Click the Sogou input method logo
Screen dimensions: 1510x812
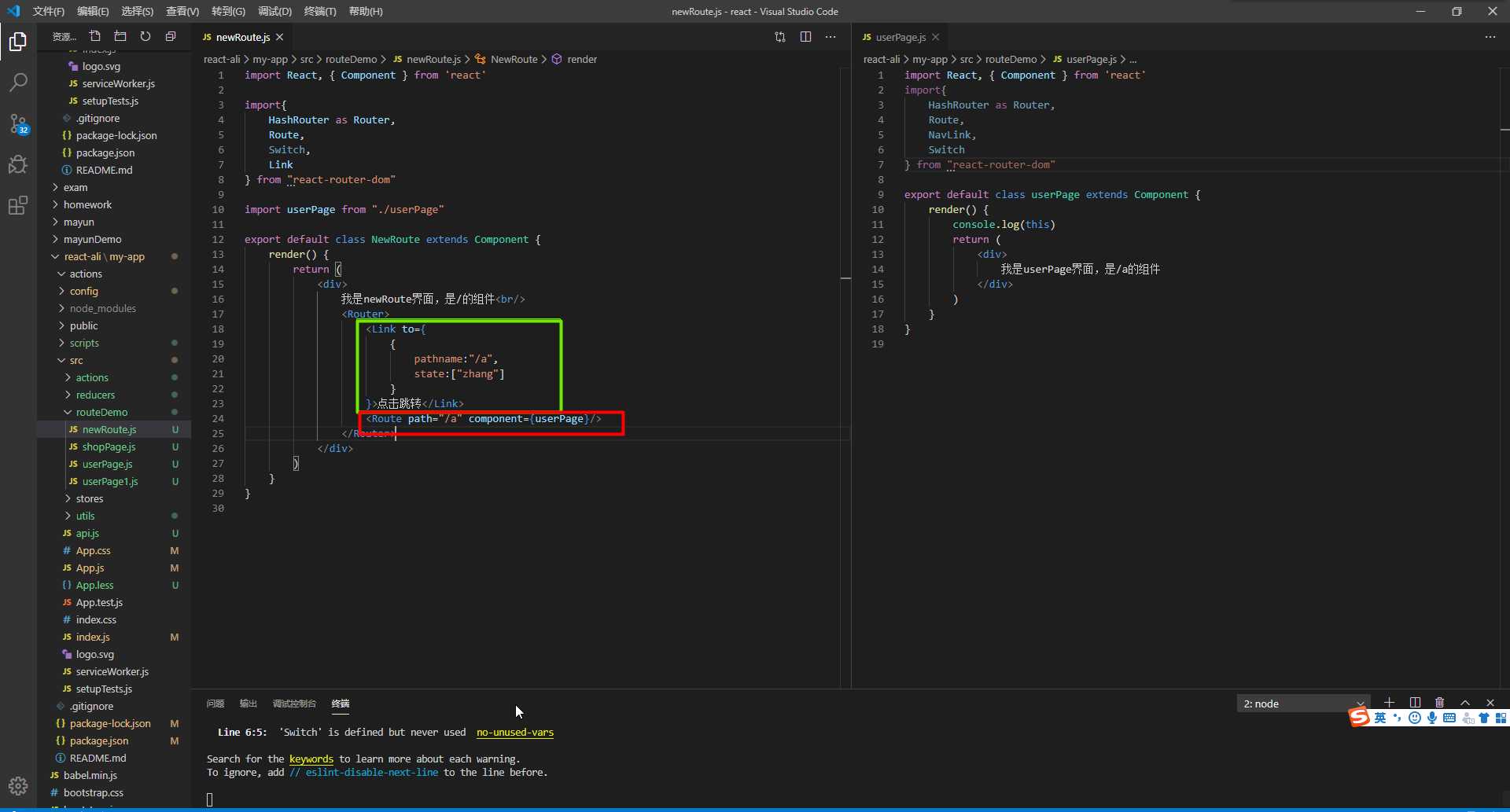click(1360, 717)
